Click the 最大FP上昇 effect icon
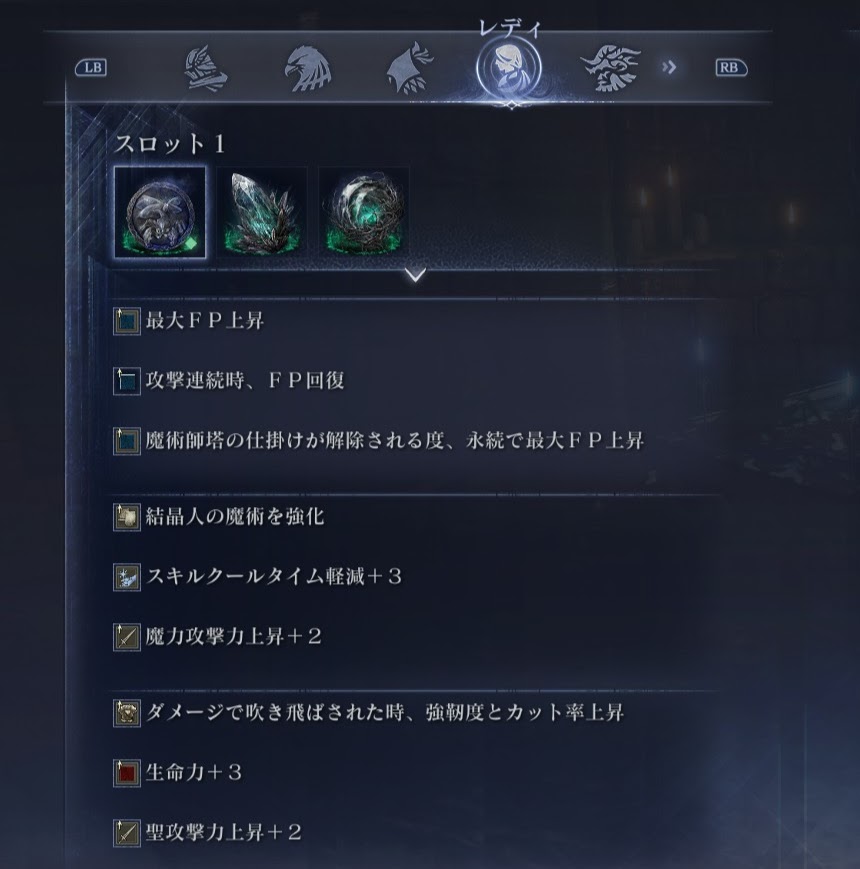The image size is (860, 869). [127, 321]
